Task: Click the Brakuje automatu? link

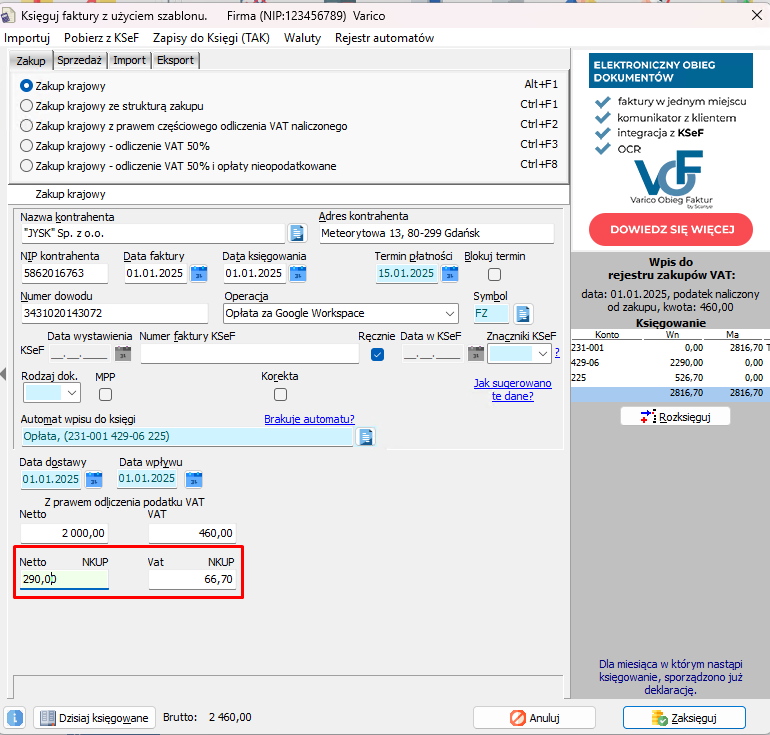Action: click(x=309, y=419)
